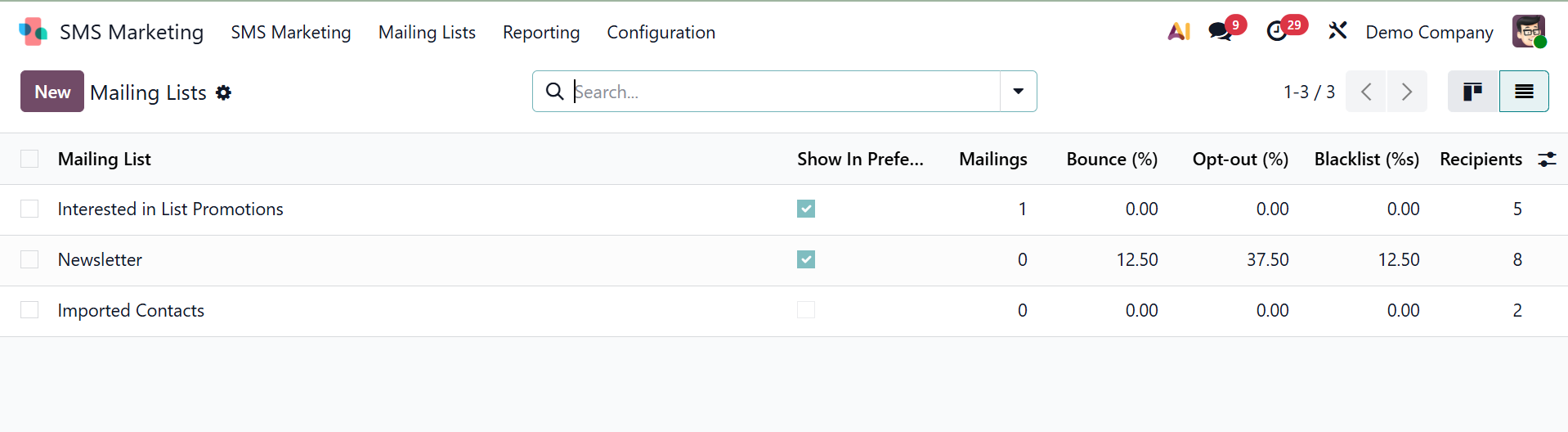Select the Newsletter row checkbox
Screen dimensions: 1568x432
coord(29,259)
